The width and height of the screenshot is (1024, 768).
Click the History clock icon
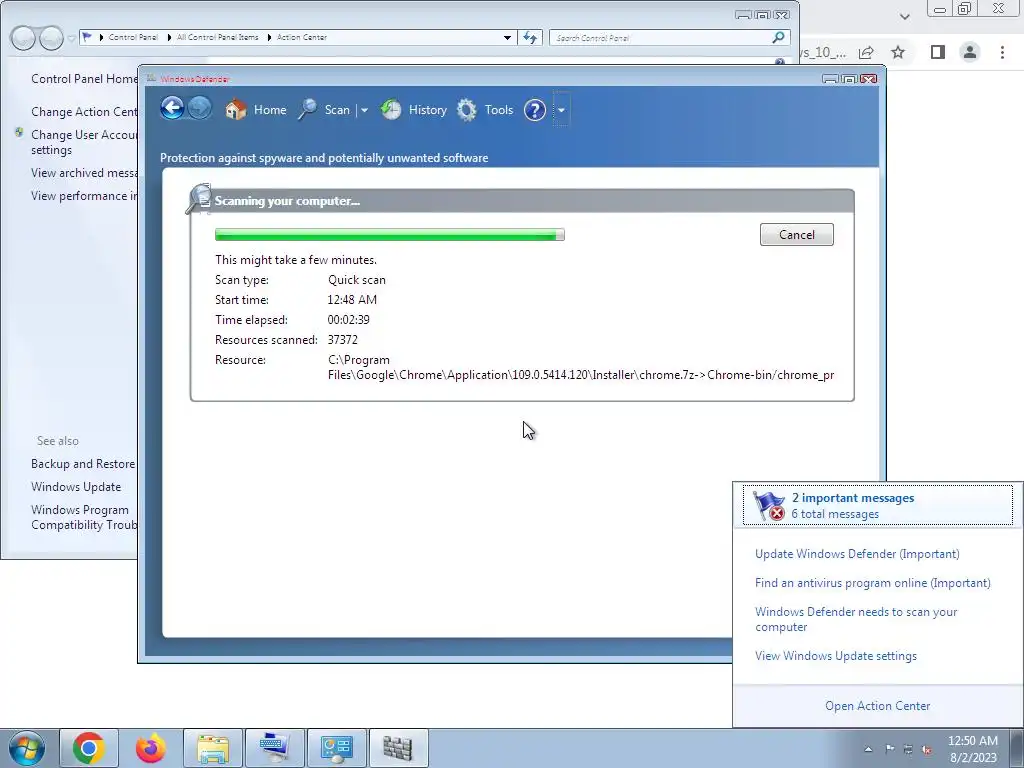click(x=391, y=109)
